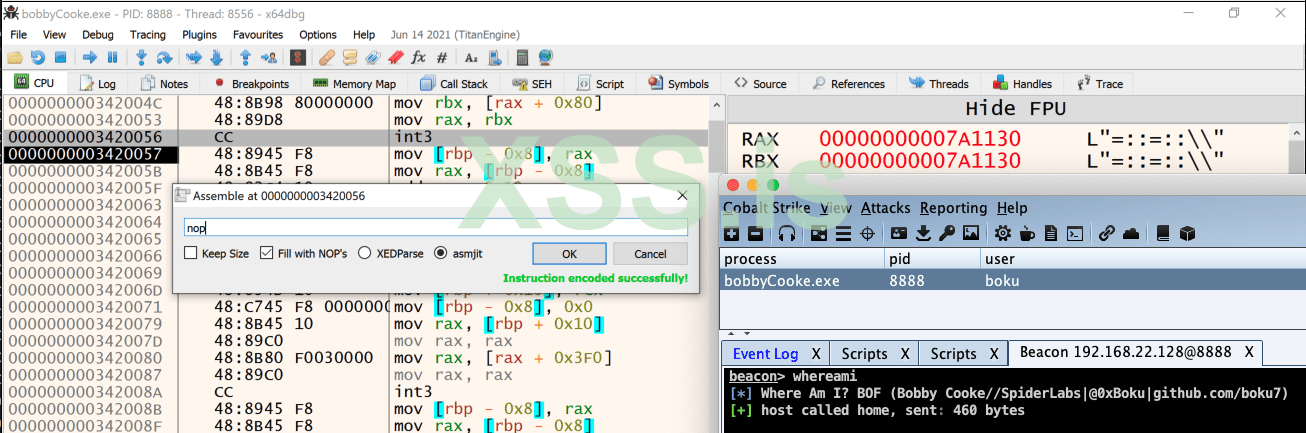Click the Run arrow icon in x64dbg toolbar
The image size is (1306, 433).
point(89,57)
